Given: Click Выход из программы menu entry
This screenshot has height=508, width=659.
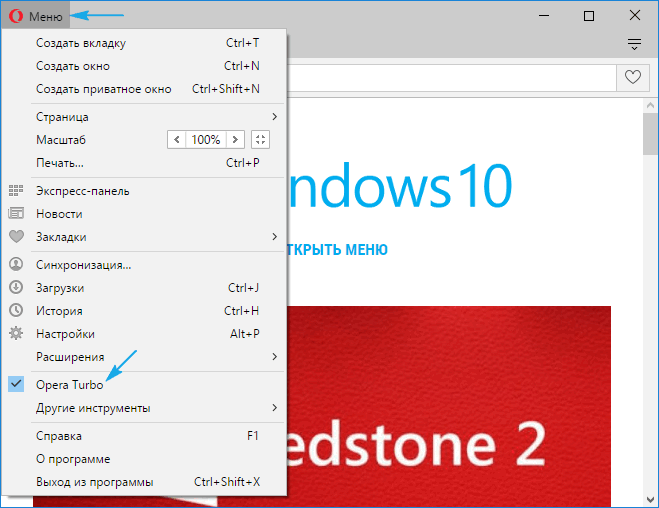Looking at the screenshot, I should coord(94,482).
